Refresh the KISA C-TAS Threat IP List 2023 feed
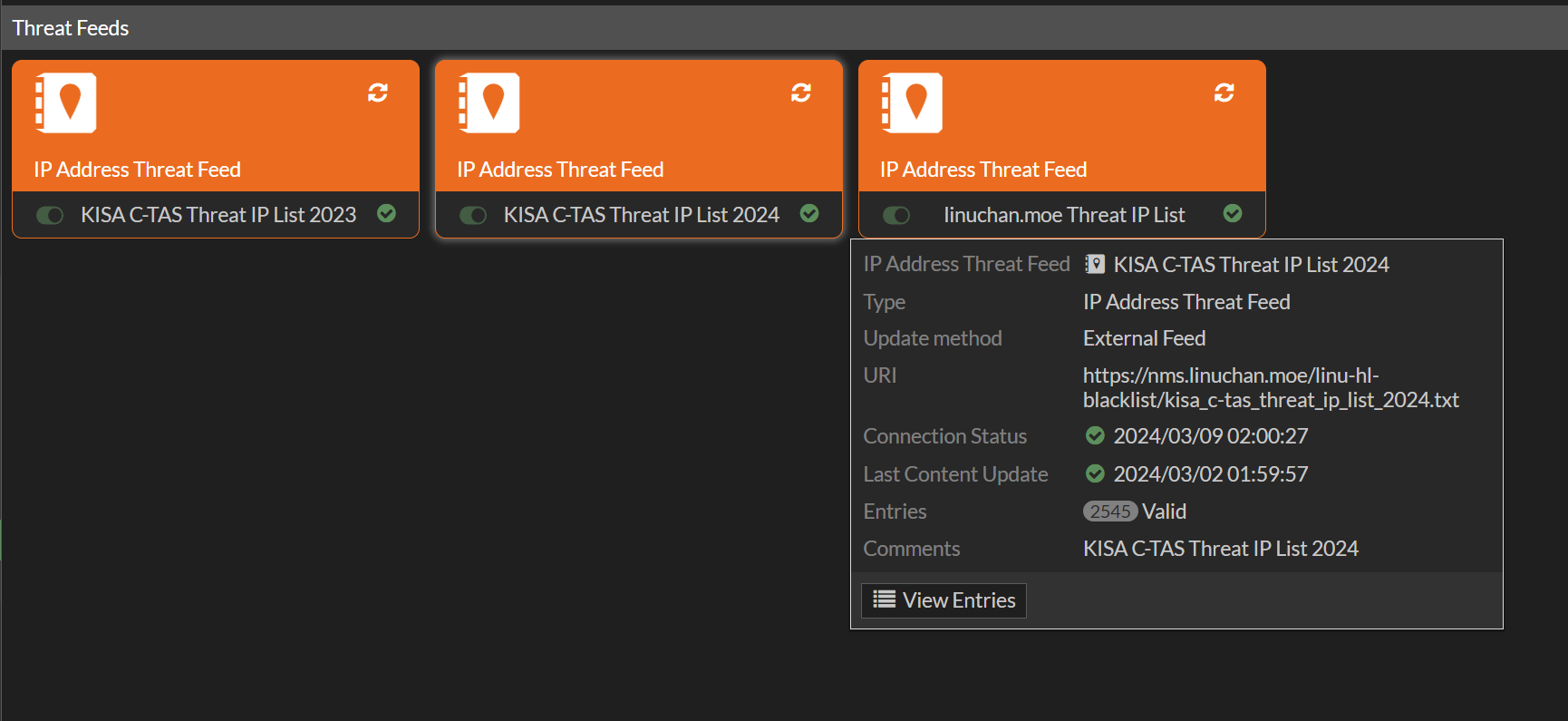The image size is (1568, 721). coord(378,93)
